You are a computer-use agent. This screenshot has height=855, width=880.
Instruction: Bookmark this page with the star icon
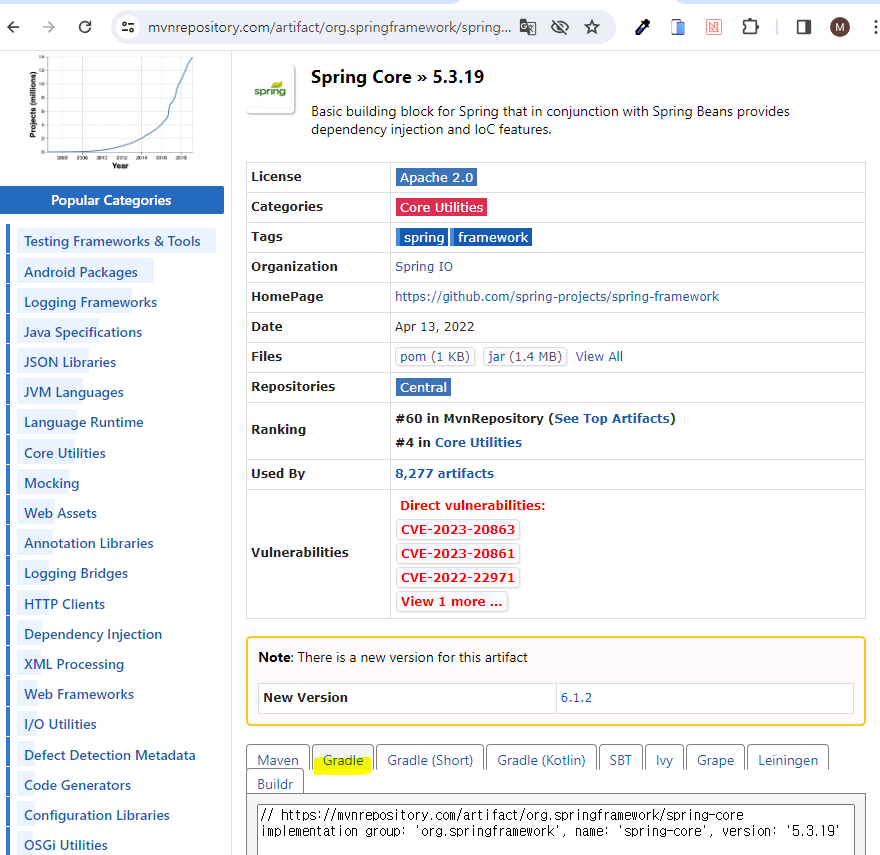tap(592, 27)
